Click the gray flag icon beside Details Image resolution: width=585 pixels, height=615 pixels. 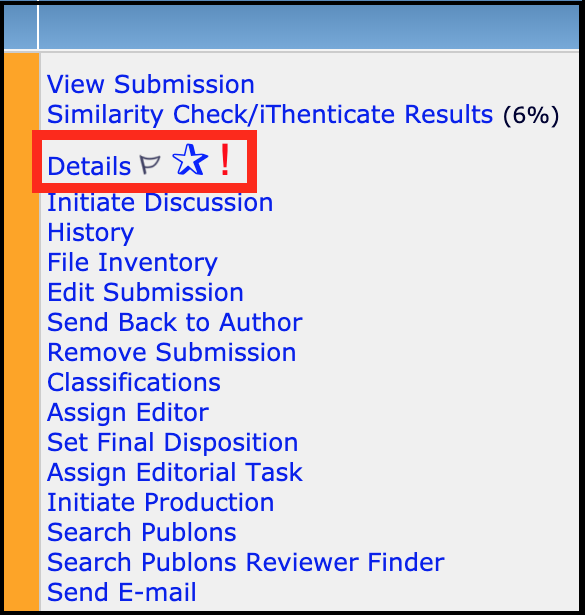[150, 165]
